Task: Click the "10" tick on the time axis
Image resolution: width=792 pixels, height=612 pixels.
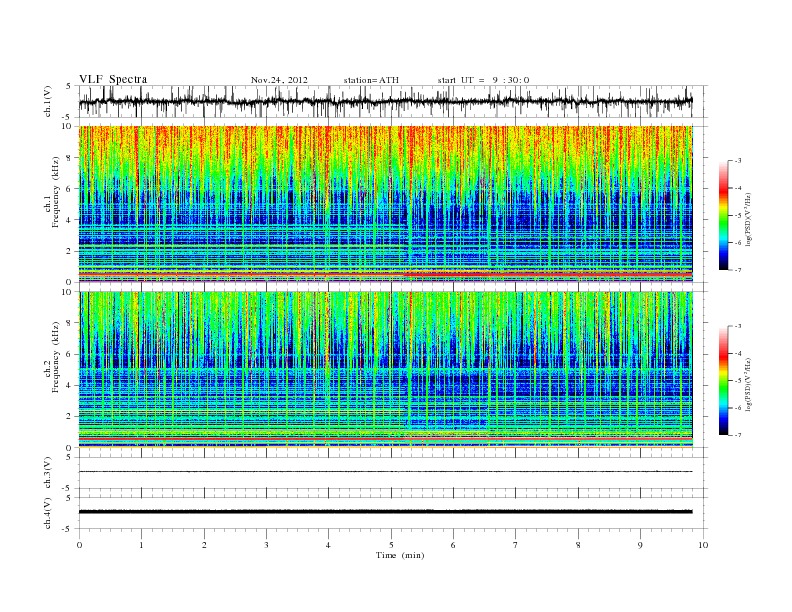Action: coord(703,545)
